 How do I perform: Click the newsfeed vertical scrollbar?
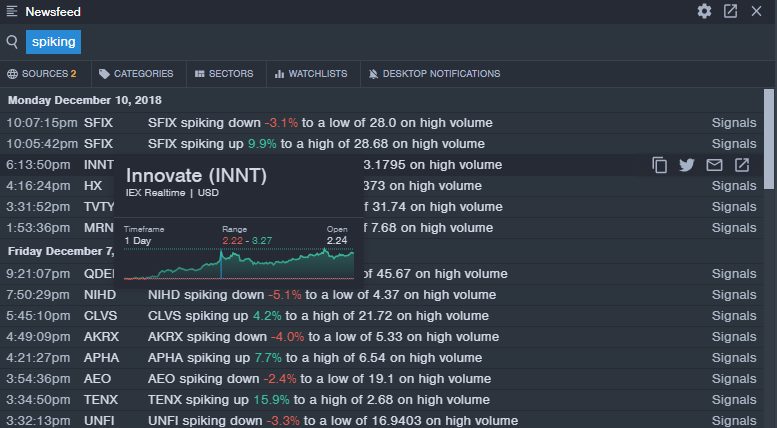769,140
